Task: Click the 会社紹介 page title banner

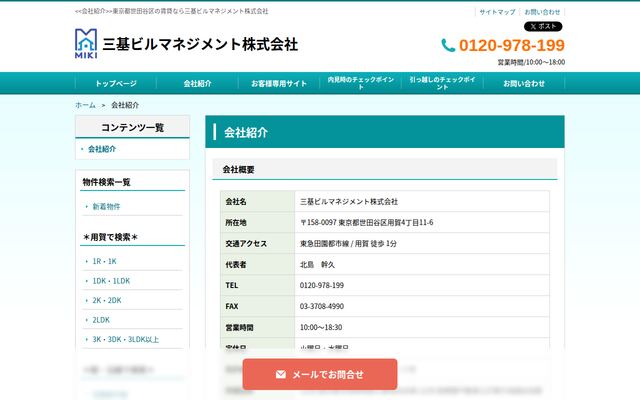Action: tap(385, 132)
